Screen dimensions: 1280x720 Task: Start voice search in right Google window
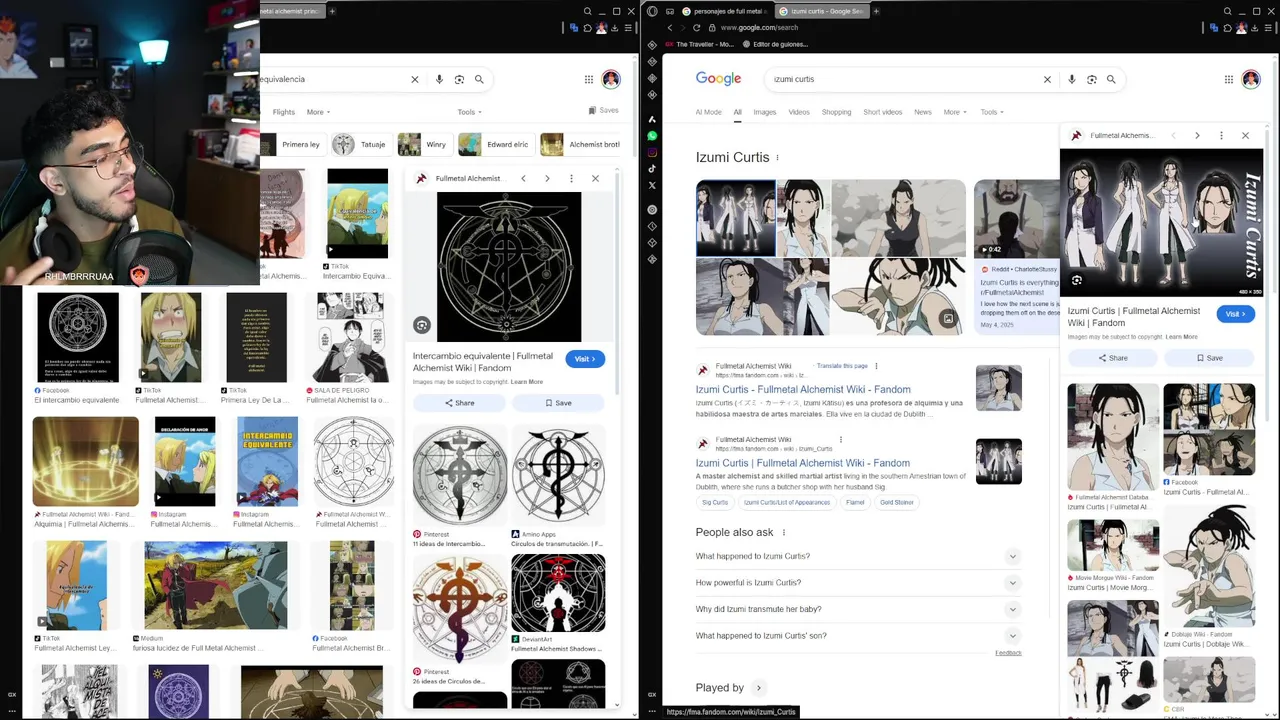[x=1071, y=79]
